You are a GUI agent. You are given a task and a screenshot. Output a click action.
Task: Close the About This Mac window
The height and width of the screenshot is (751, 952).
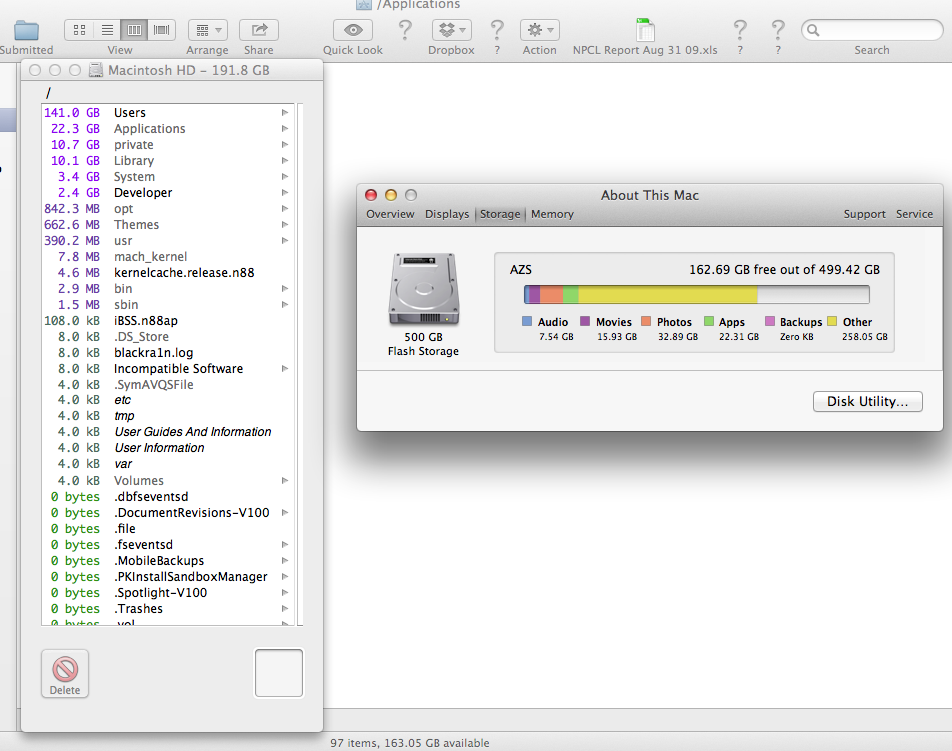(x=371, y=195)
